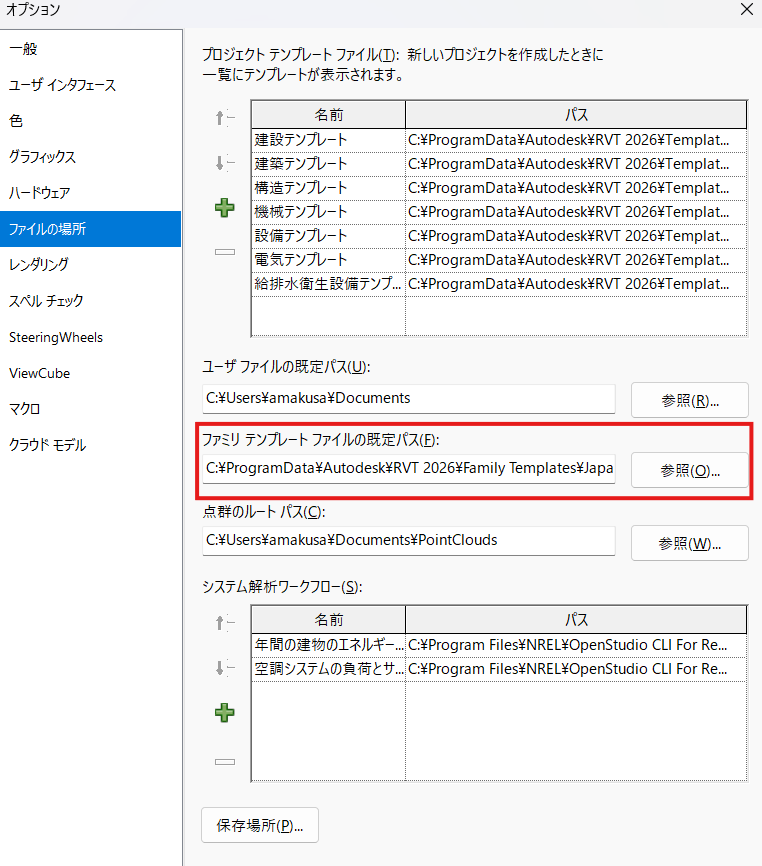
Task: Click 参照(R) to browse user files path
Action: click(x=689, y=400)
